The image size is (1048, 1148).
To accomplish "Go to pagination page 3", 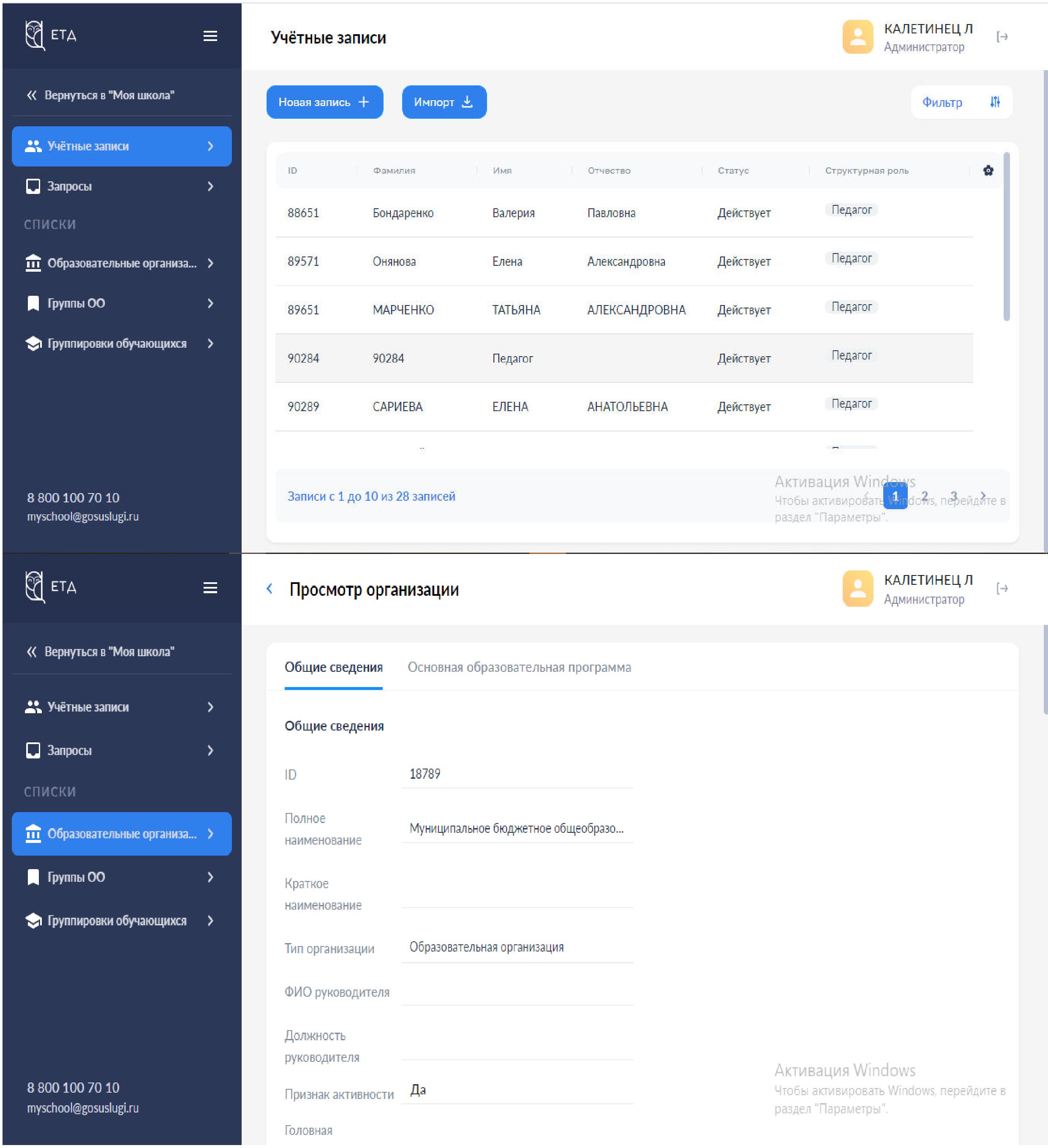I will click(x=953, y=496).
